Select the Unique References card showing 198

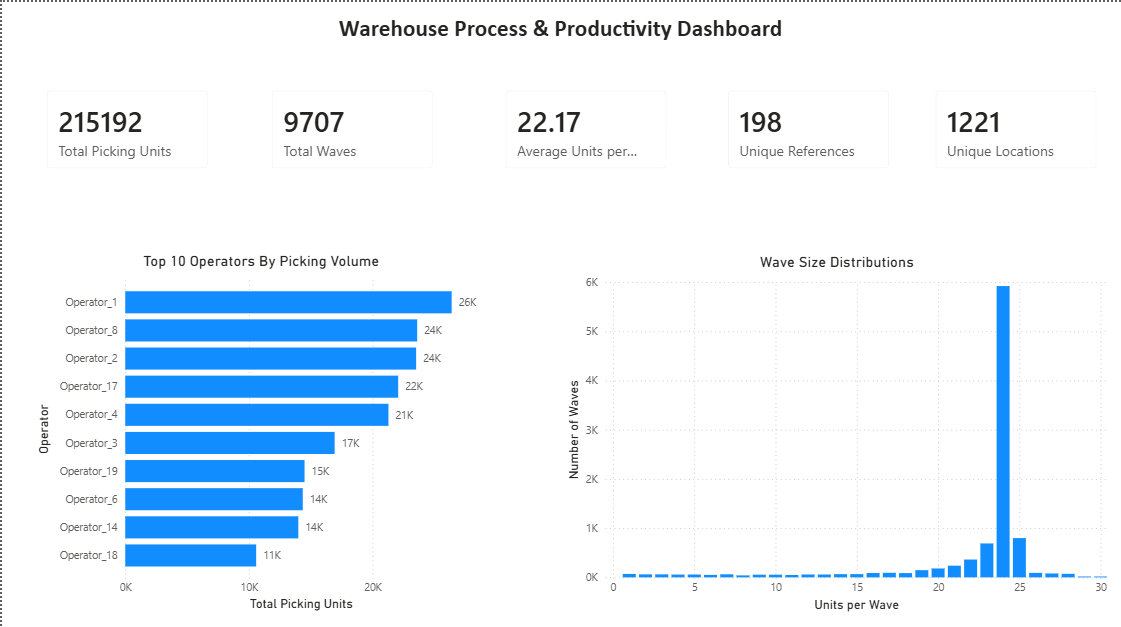pyautogui.click(x=808, y=129)
